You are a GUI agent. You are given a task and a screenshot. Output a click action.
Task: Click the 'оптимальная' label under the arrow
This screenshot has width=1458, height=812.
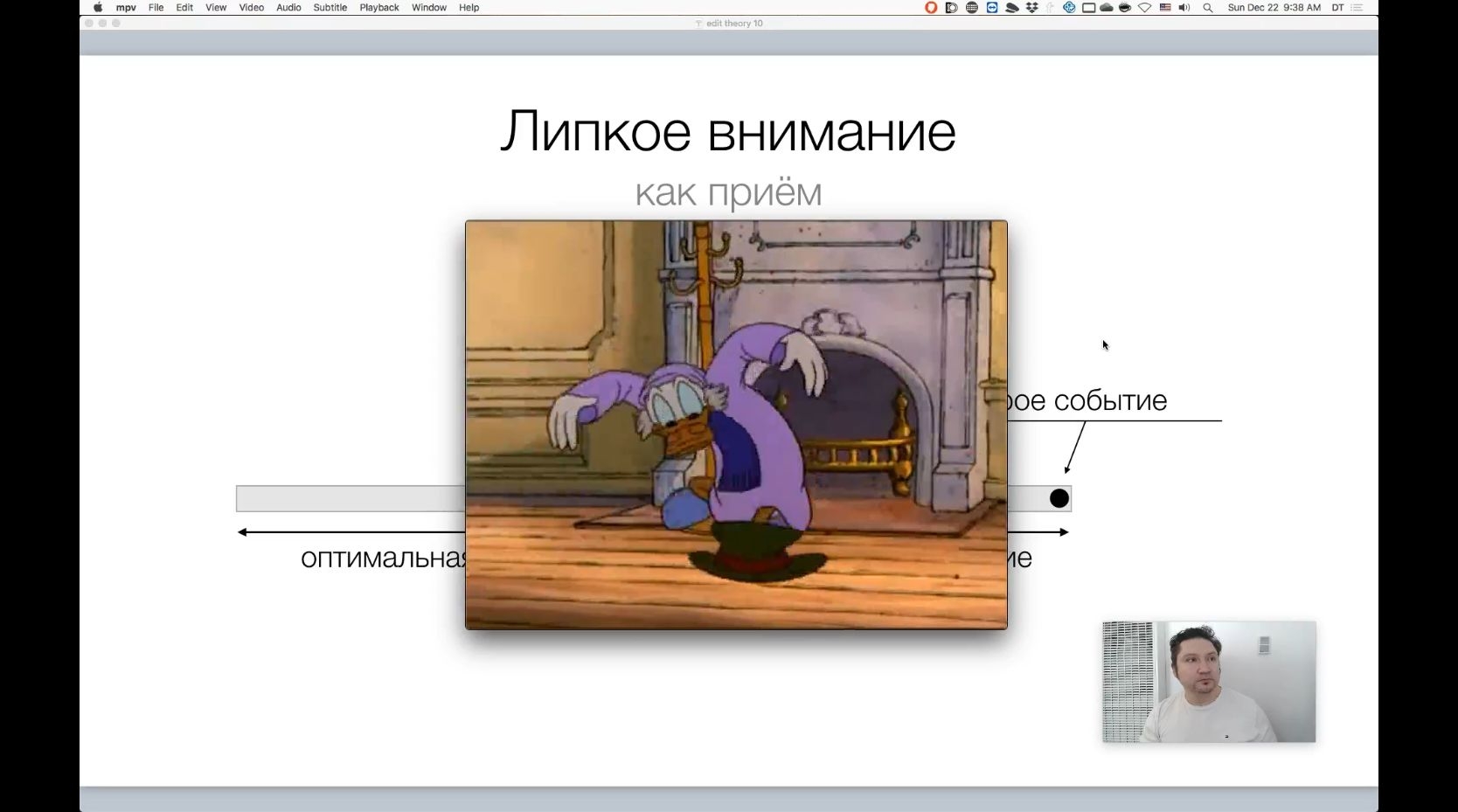click(x=384, y=558)
